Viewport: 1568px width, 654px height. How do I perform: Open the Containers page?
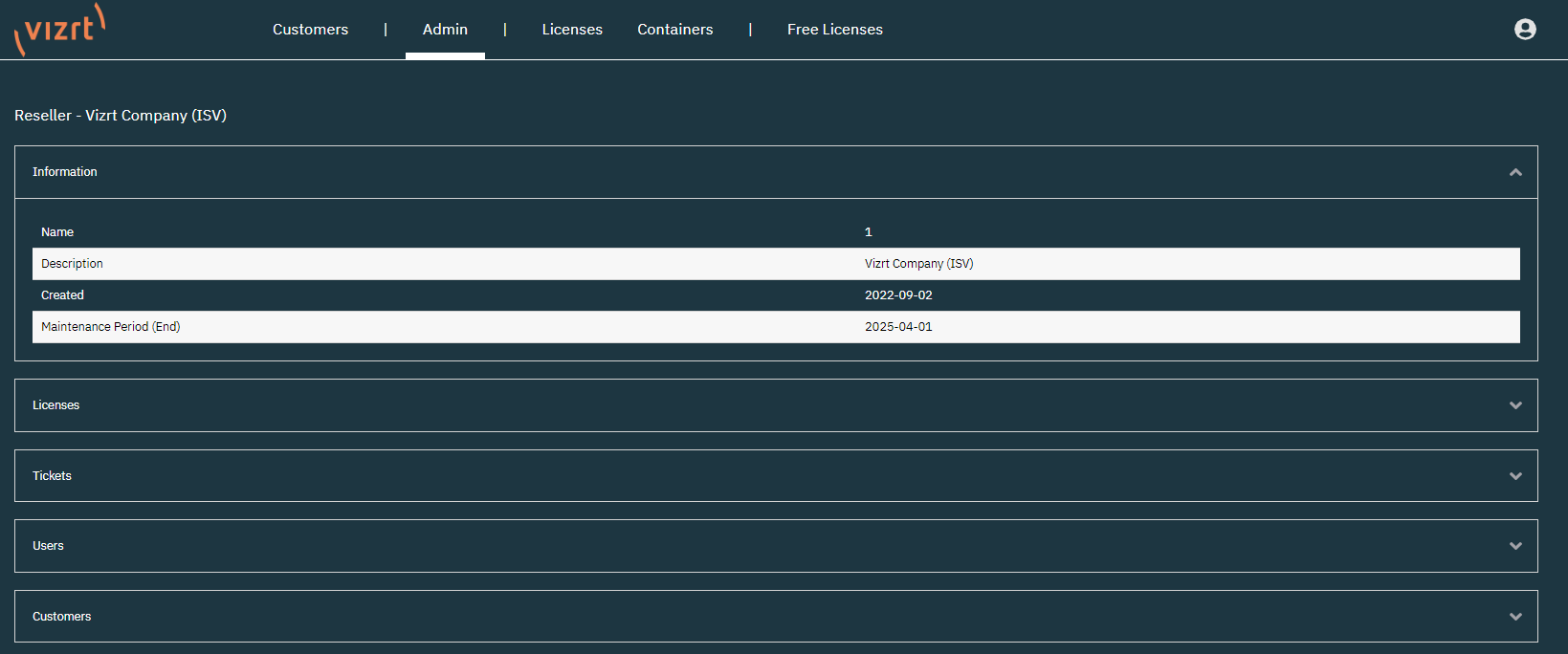674,30
